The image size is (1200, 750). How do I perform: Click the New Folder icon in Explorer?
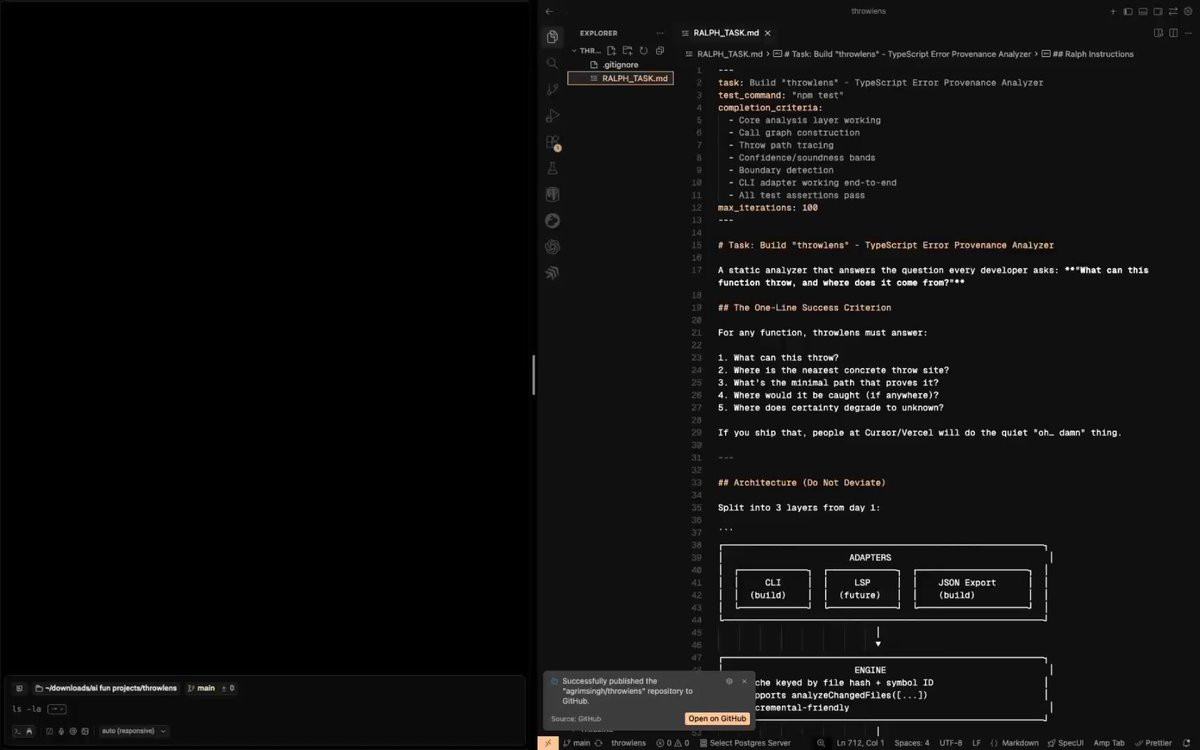[x=627, y=50]
